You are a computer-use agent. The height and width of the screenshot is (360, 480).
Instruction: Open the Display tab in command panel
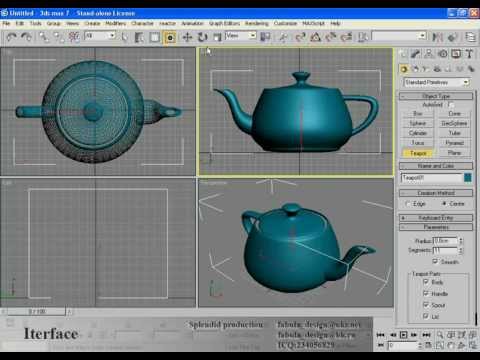[456, 54]
